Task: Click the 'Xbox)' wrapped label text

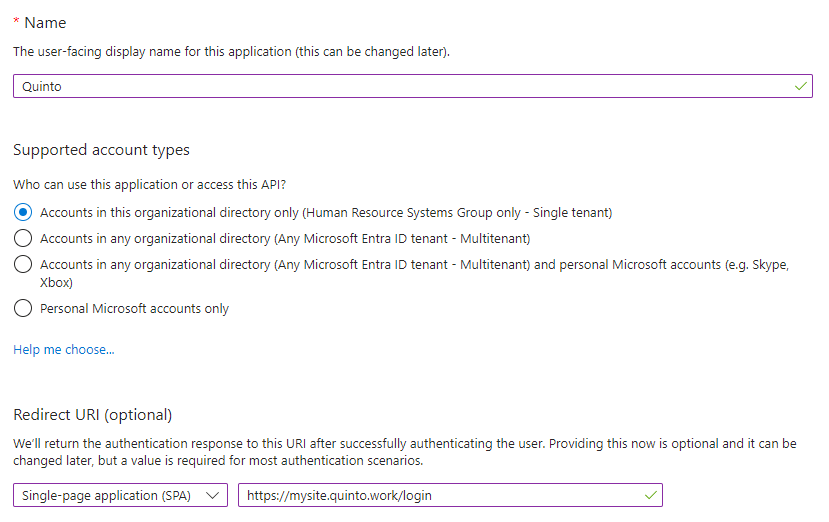Action: pos(58,282)
